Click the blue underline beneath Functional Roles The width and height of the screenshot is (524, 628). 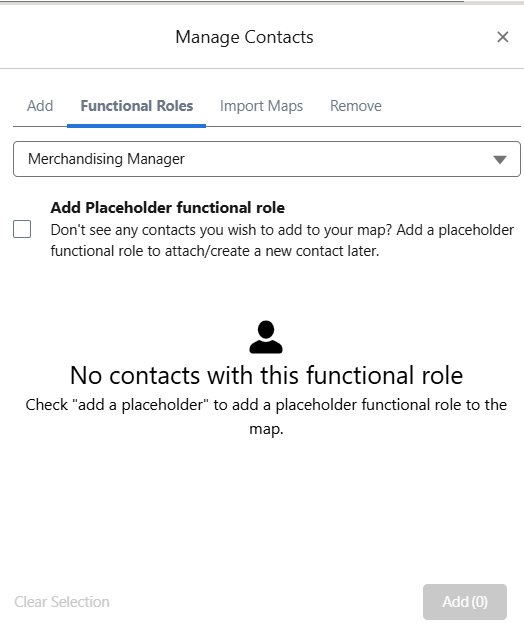(137, 126)
